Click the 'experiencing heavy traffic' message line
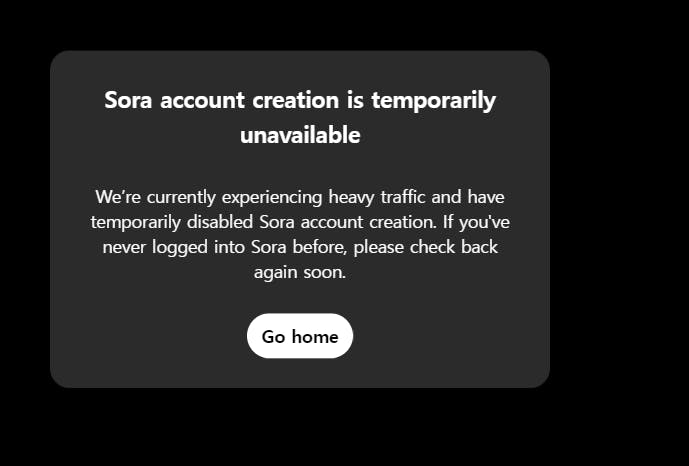Image resolution: width=689 pixels, height=466 pixels. tap(300, 196)
